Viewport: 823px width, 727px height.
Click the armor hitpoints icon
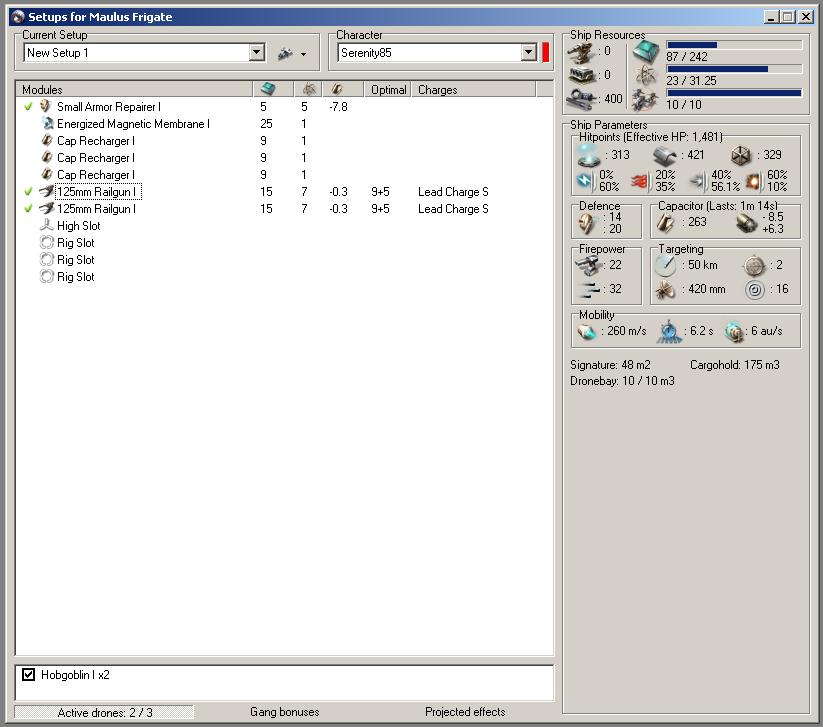coord(665,156)
